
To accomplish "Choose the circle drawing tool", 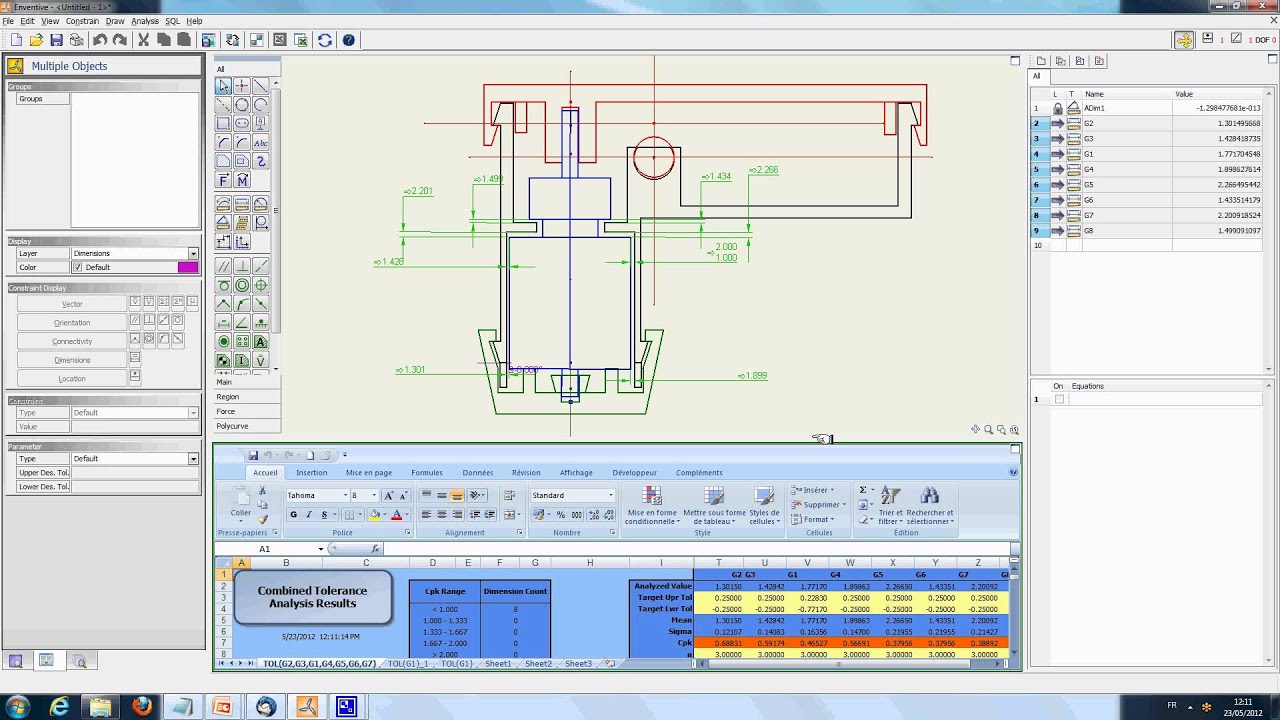I will pos(242,105).
